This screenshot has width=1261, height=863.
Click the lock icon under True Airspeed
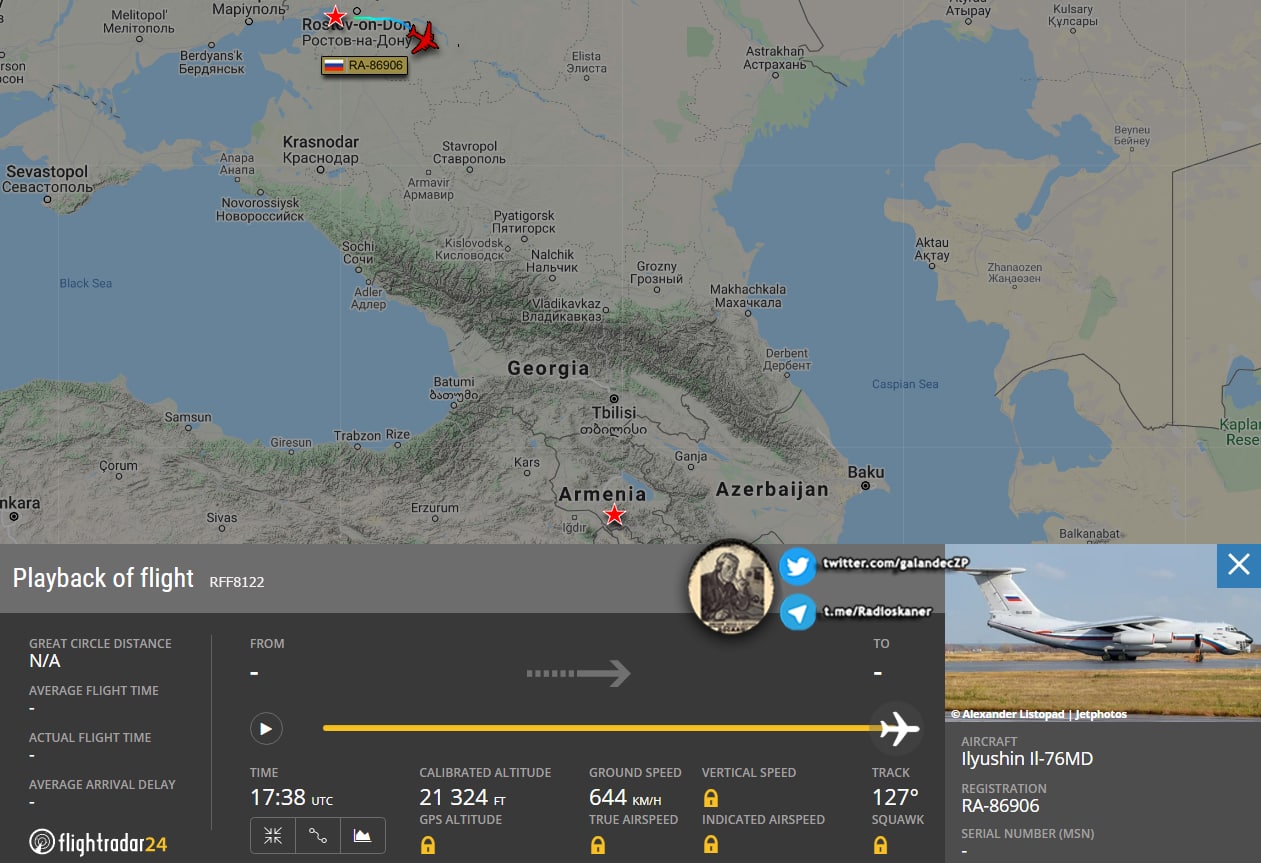pyautogui.click(x=598, y=845)
